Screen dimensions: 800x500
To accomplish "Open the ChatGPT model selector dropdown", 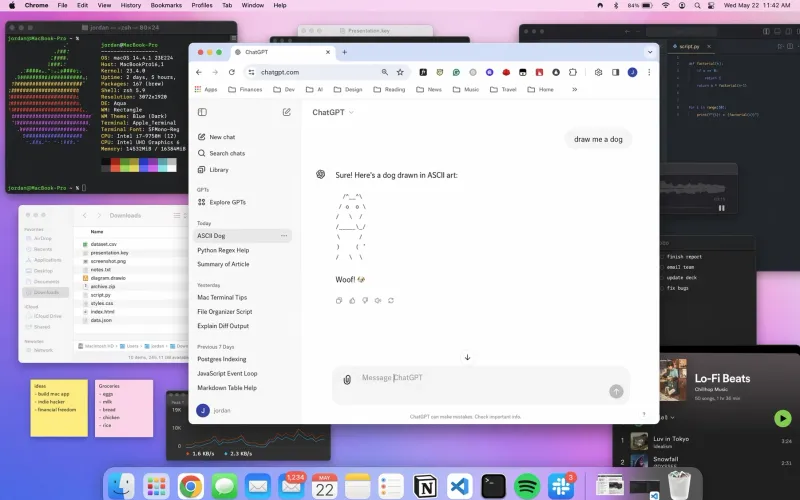I will click(333, 113).
